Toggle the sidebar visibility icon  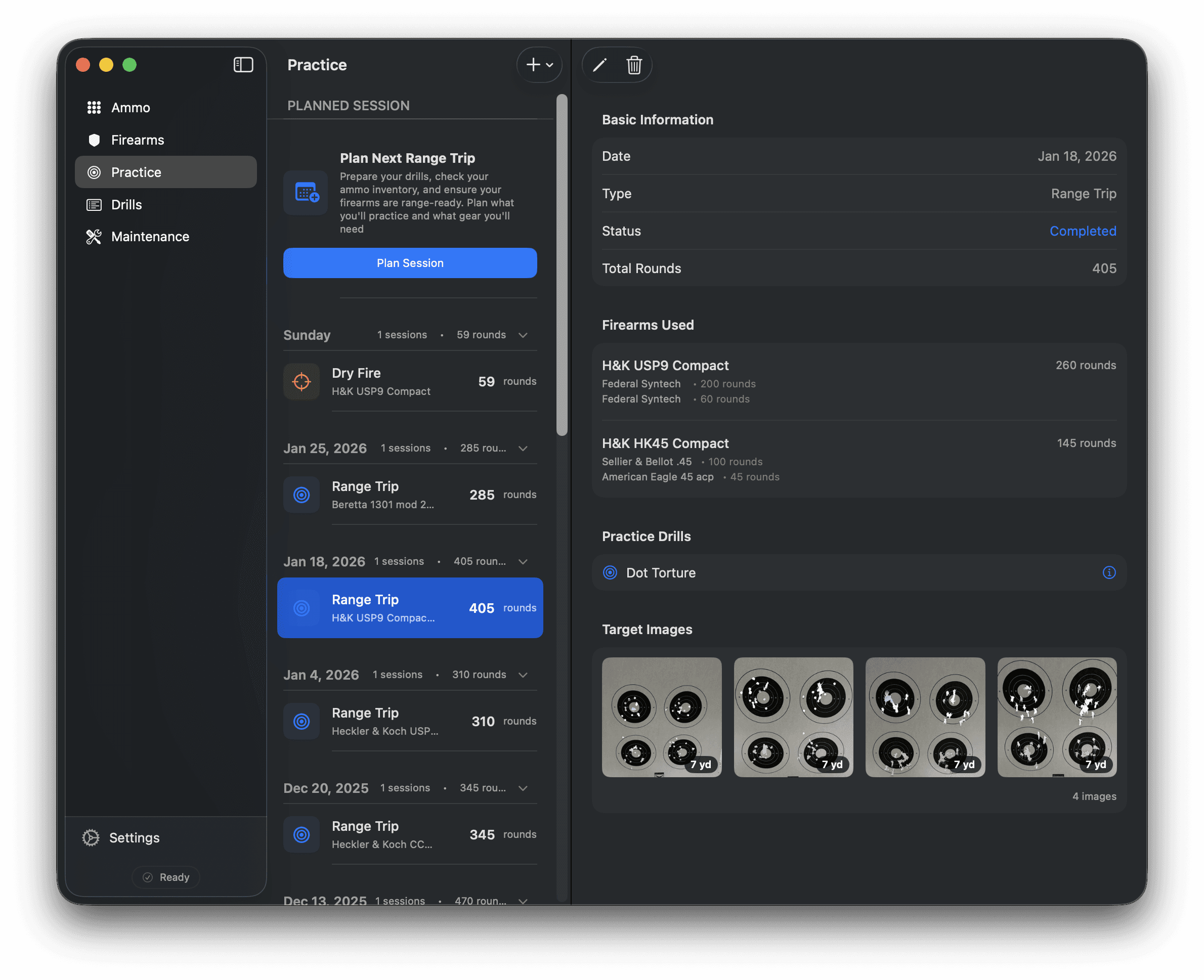pos(243,64)
